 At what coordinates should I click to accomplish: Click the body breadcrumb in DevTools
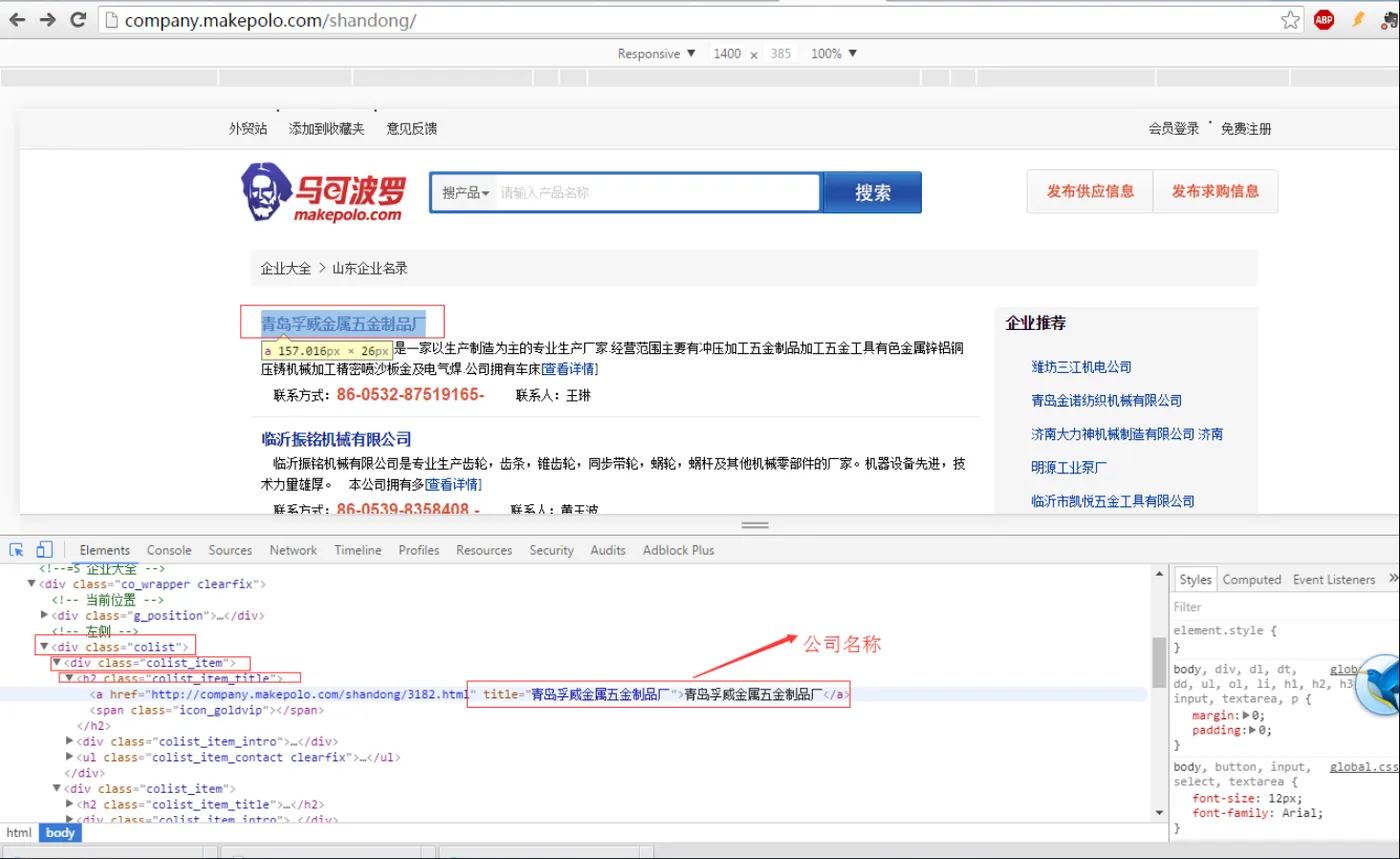[60, 833]
